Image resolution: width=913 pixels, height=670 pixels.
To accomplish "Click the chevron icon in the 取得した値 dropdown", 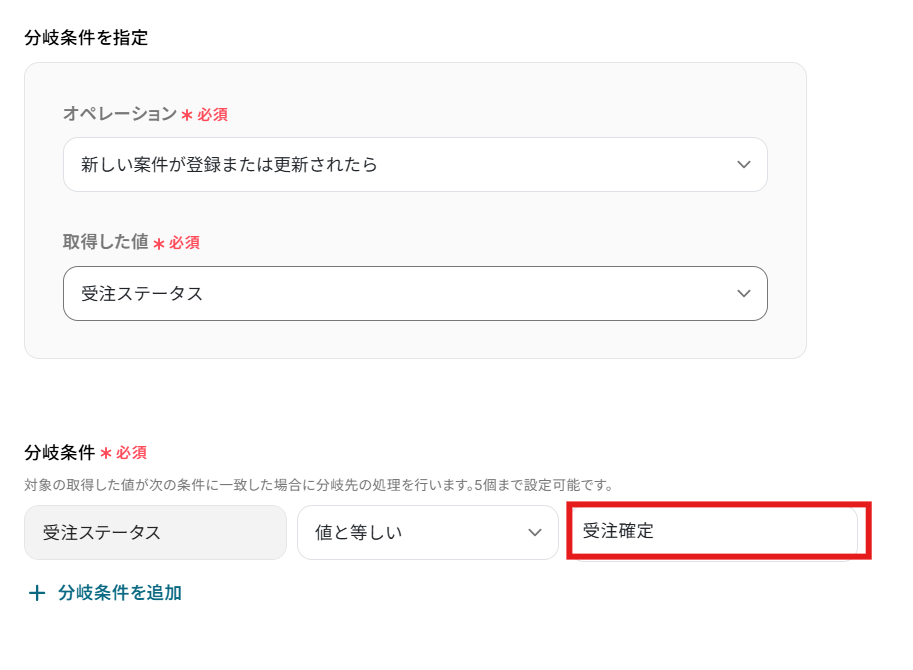I will [743, 293].
